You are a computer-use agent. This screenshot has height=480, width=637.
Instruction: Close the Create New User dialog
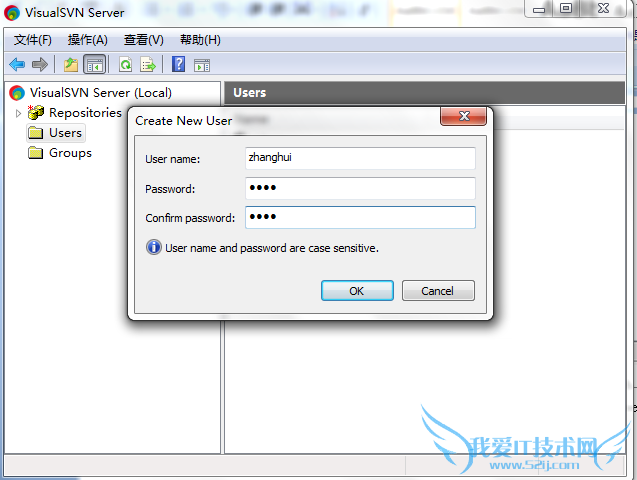click(x=464, y=116)
